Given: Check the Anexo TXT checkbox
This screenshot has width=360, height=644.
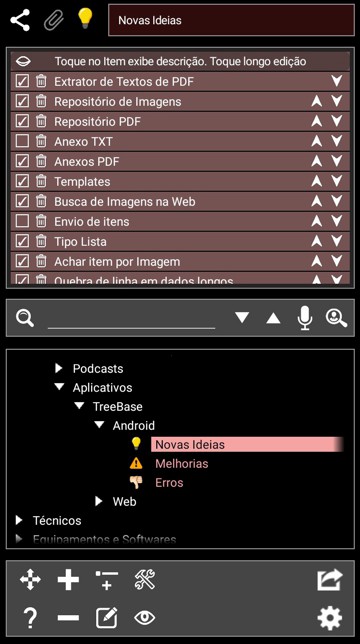Looking at the screenshot, I should tap(22, 141).
